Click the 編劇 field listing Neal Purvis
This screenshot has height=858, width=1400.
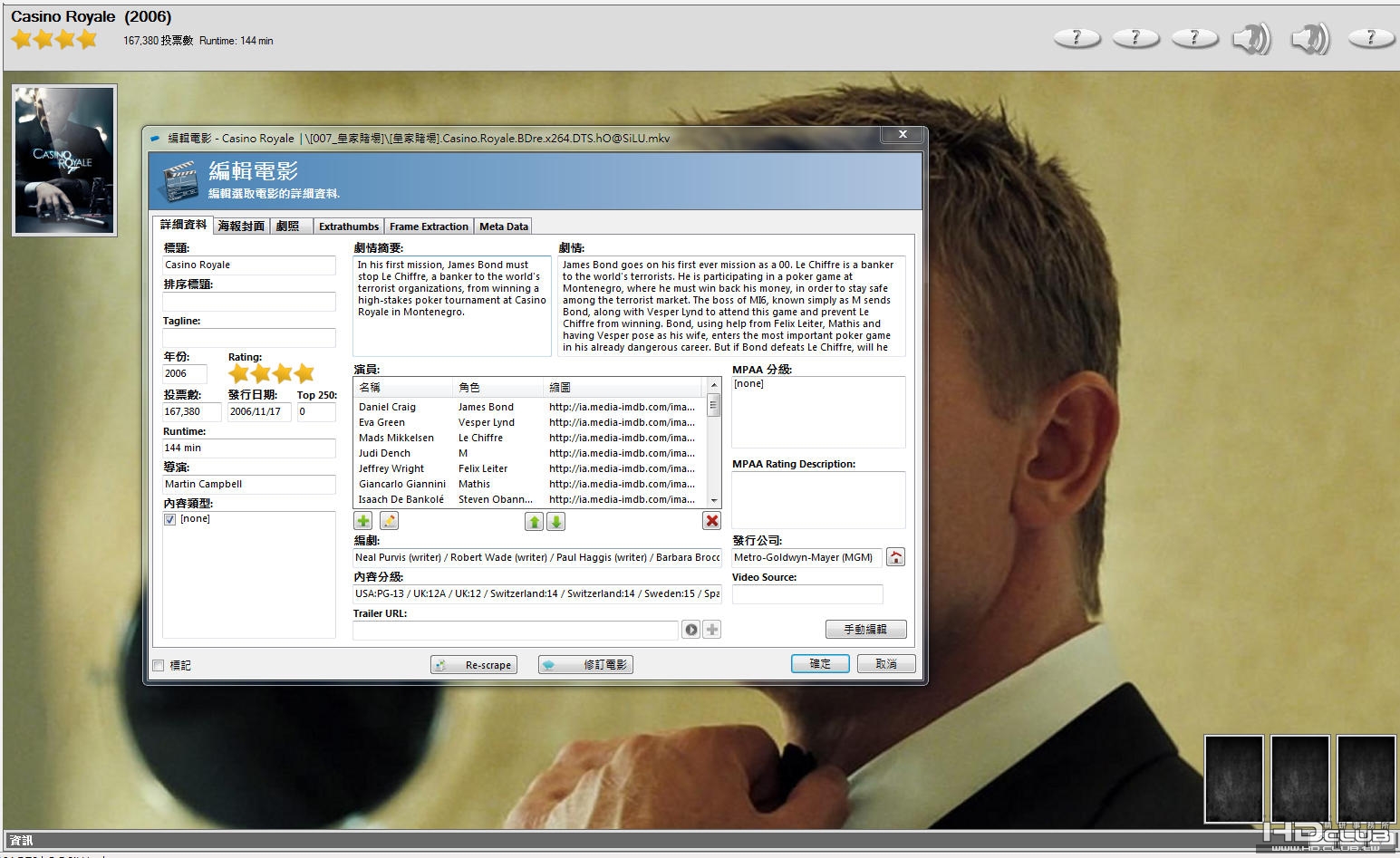tap(537, 557)
